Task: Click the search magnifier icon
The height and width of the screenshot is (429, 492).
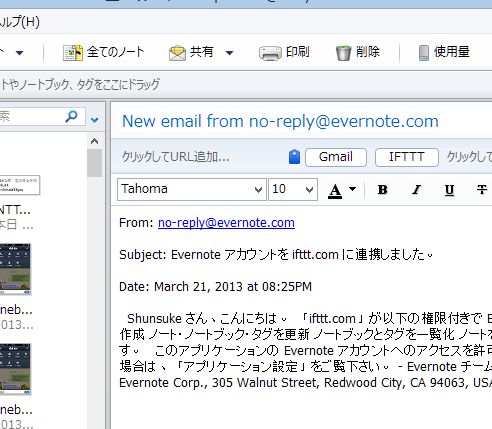Action: (71, 116)
